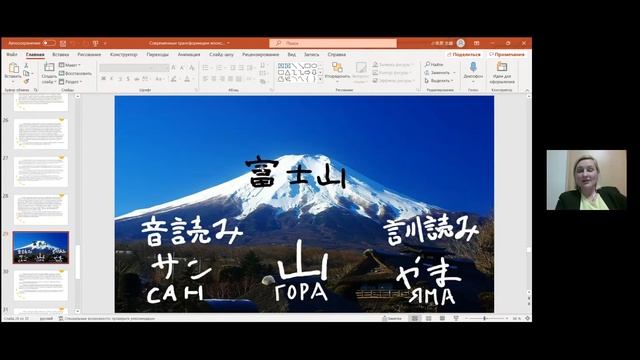The height and width of the screenshot is (360, 640).
Task: Select slide 26 thumbnail
Action: [41, 134]
